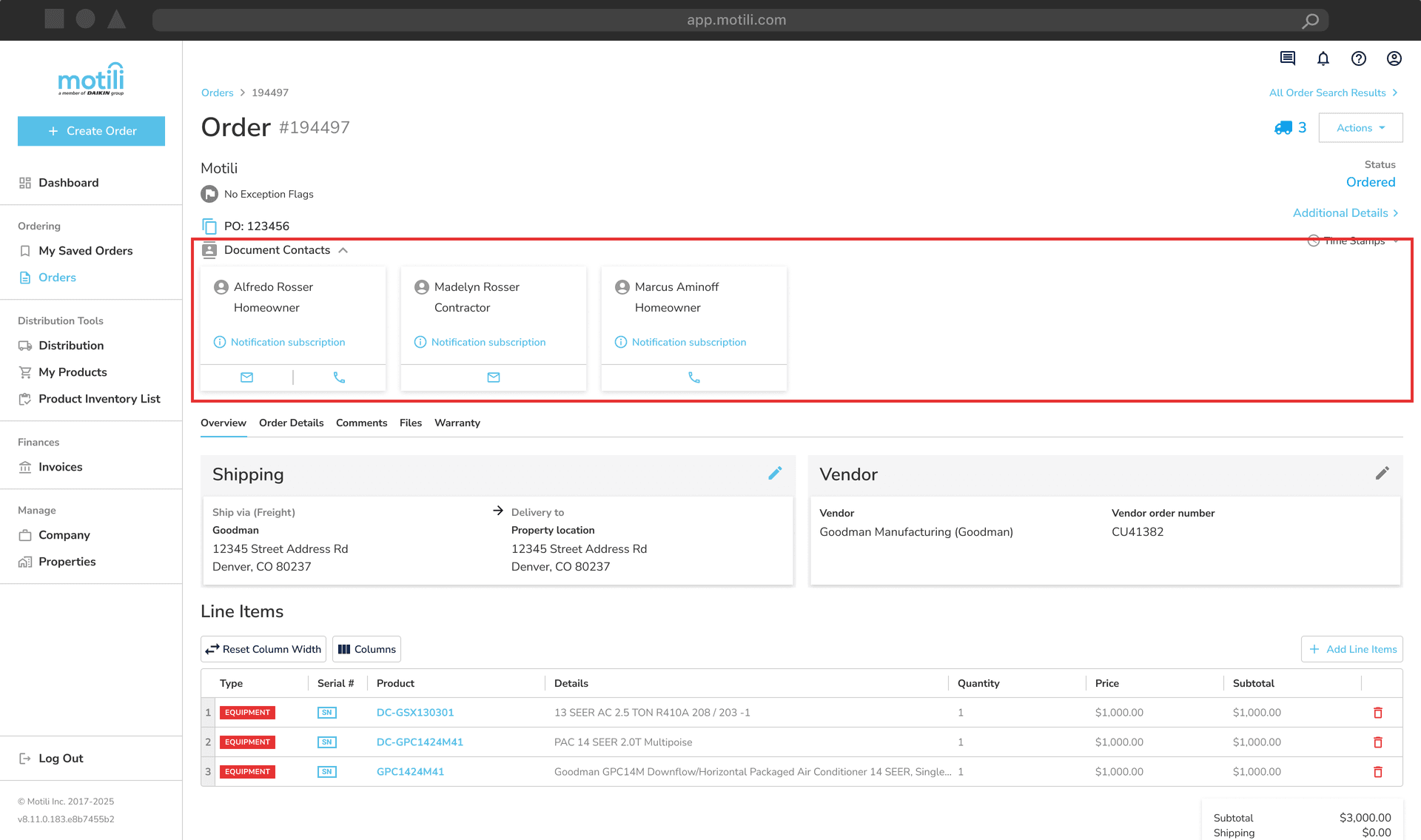
Task: Click the SN badge on line item 1
Action: pos(326,712)
